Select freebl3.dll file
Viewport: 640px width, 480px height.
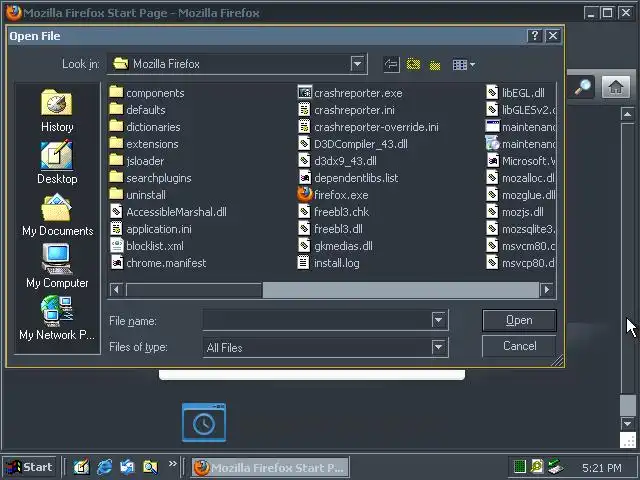(330, 229)
